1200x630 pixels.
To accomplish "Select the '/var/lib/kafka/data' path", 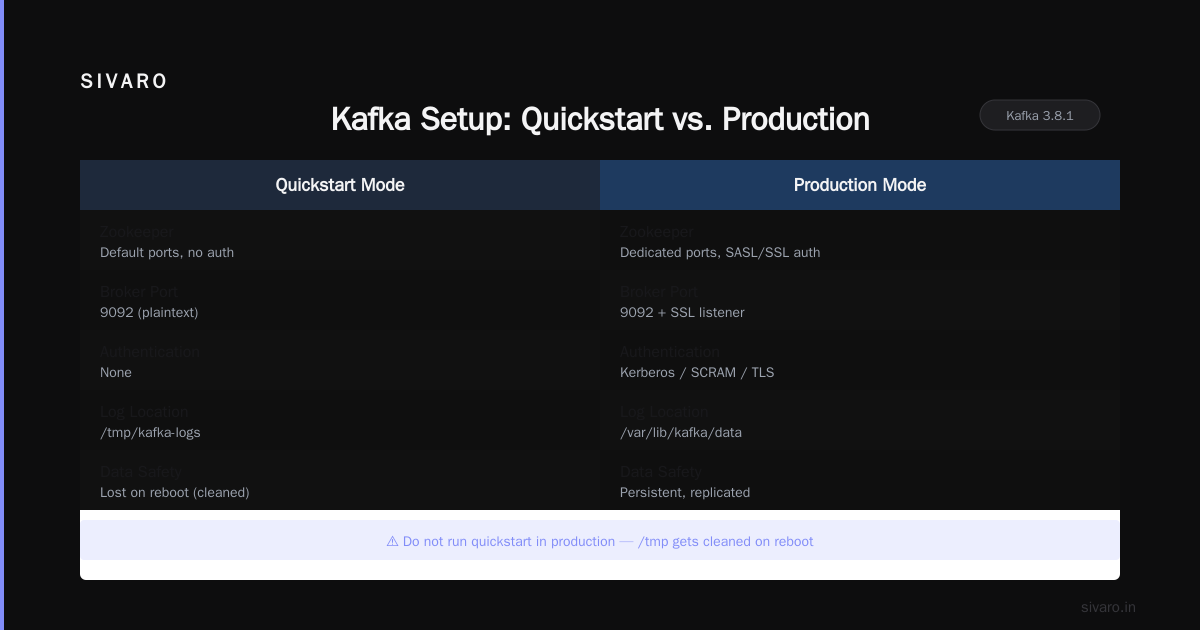I will (681, 432).
